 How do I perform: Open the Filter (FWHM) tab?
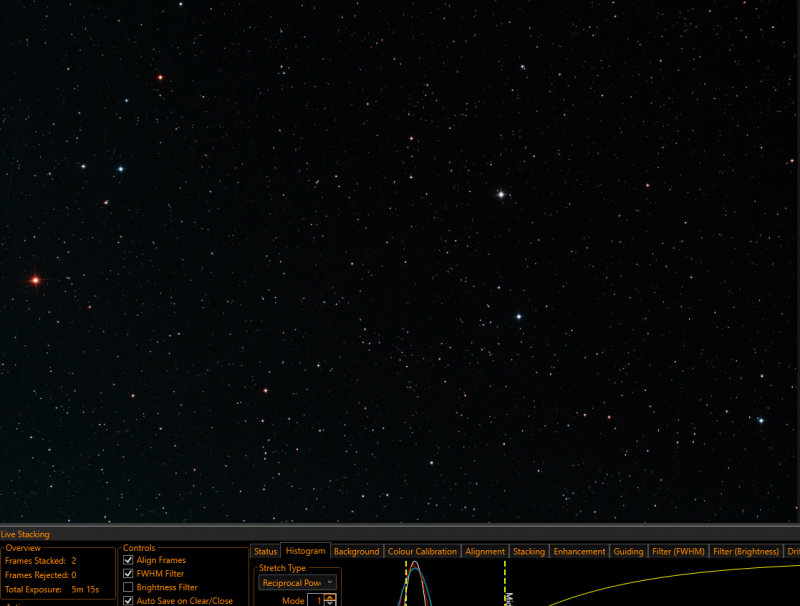(x=678, y=551)
